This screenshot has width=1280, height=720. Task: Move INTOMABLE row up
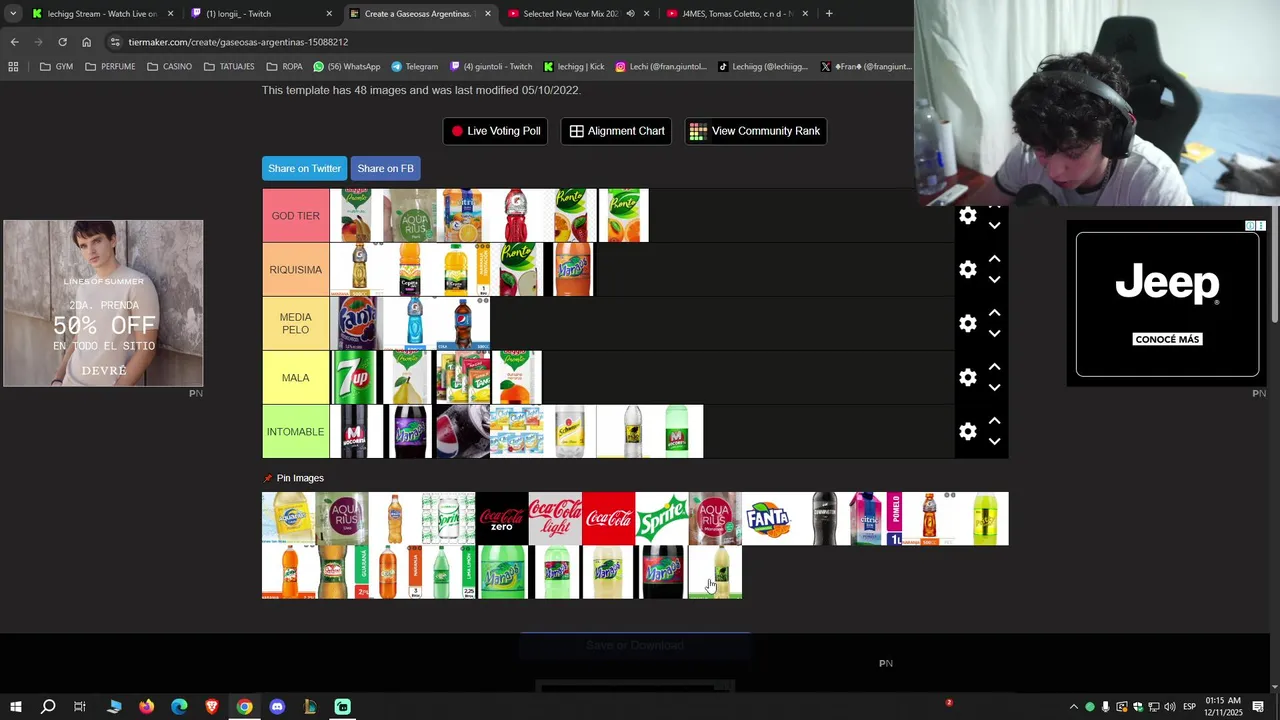(994, 421)
